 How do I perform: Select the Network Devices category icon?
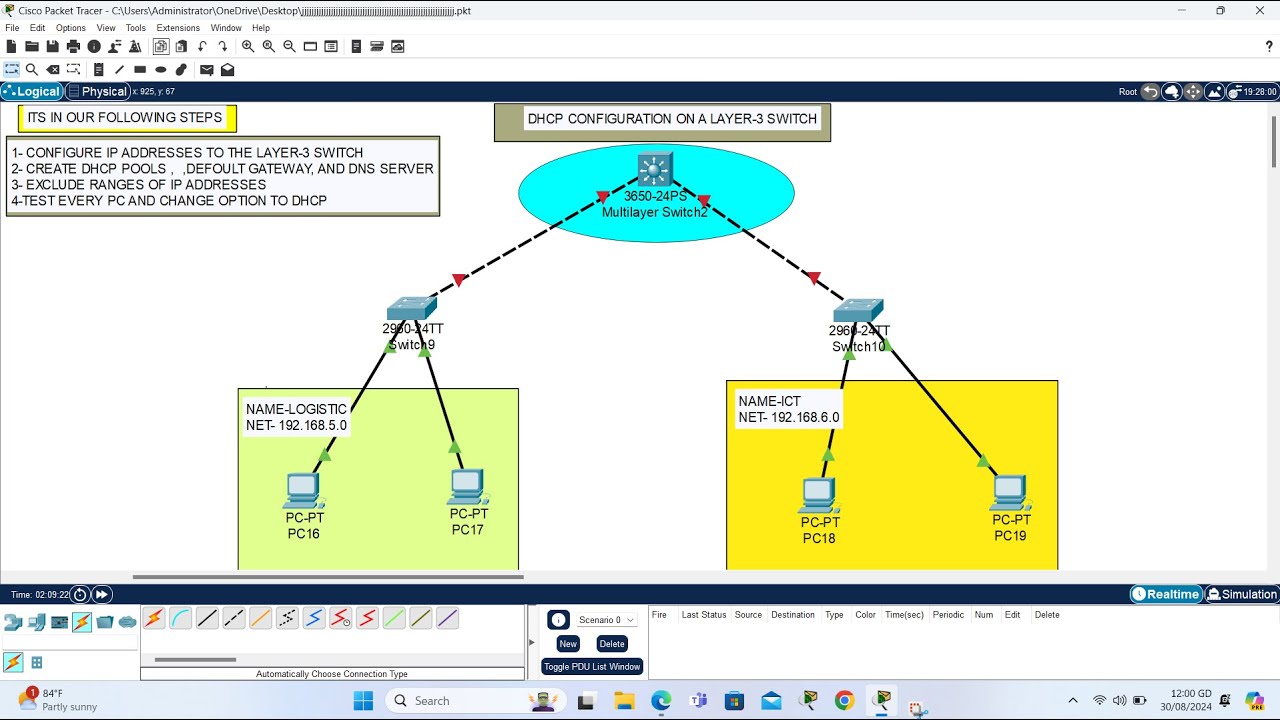tap(13, 622)
